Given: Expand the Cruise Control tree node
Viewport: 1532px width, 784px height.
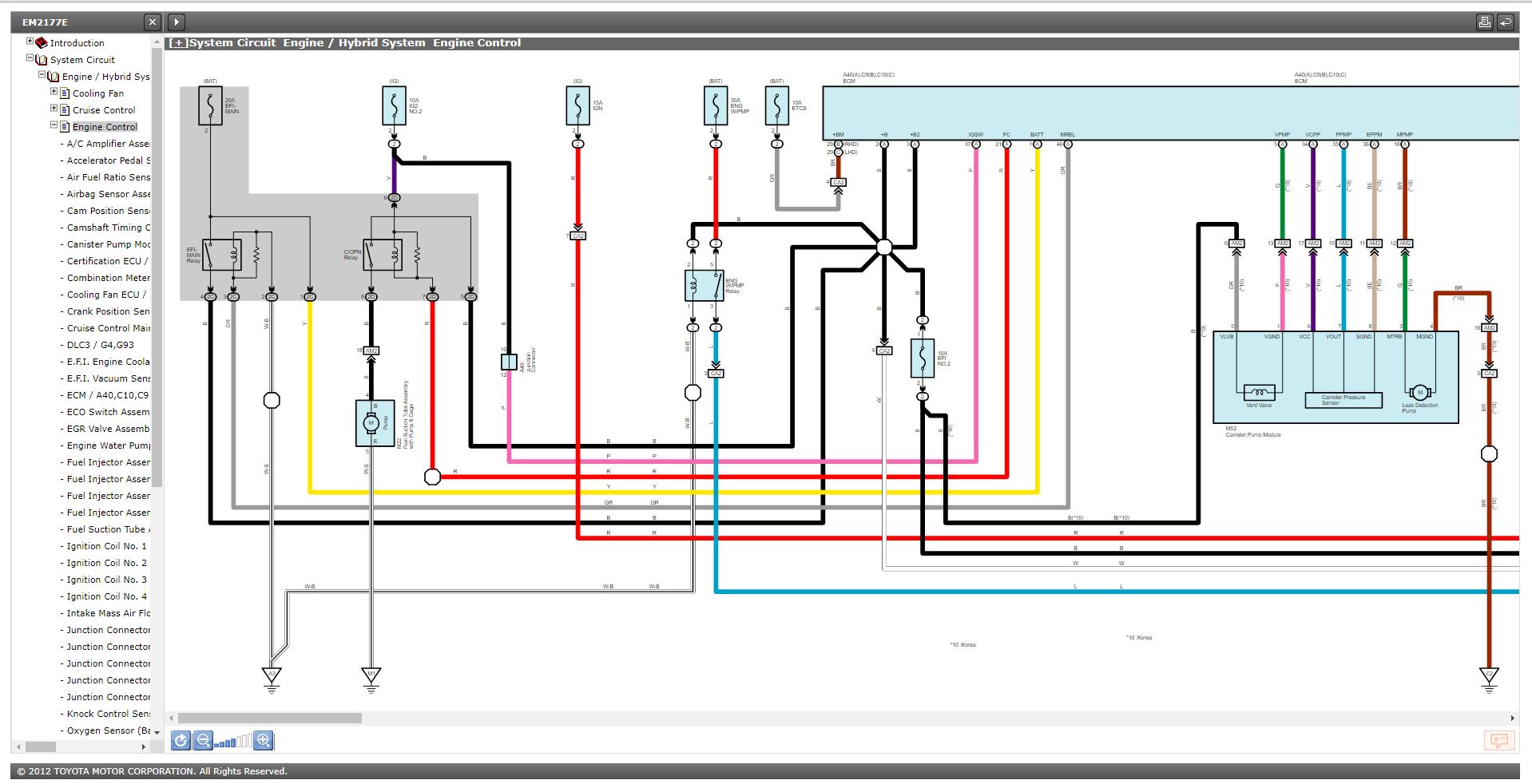Looking at the screenshot, I should point(54,109).
